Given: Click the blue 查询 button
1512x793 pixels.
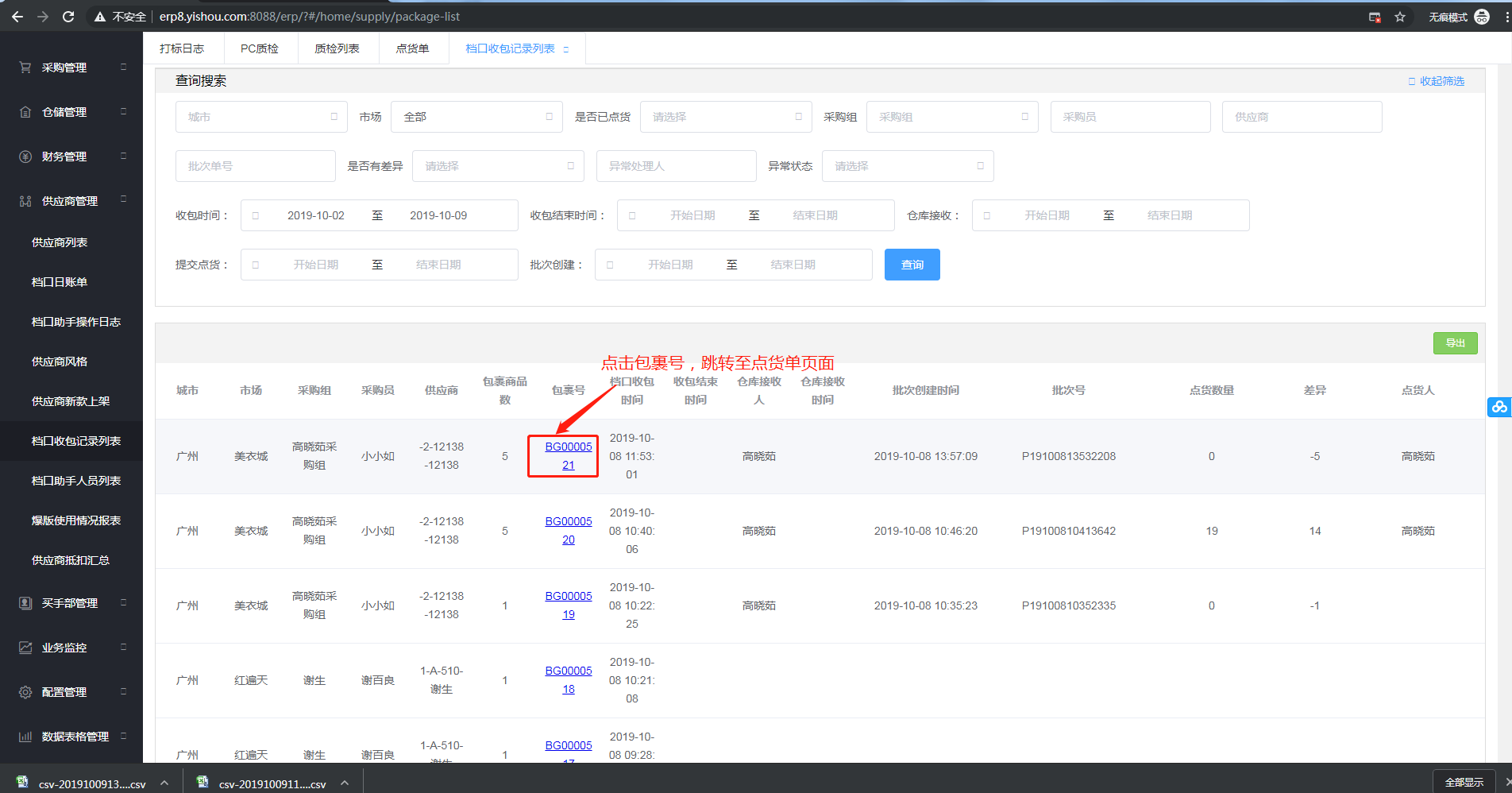Looking at the screenshot, I should coord(912,265).
